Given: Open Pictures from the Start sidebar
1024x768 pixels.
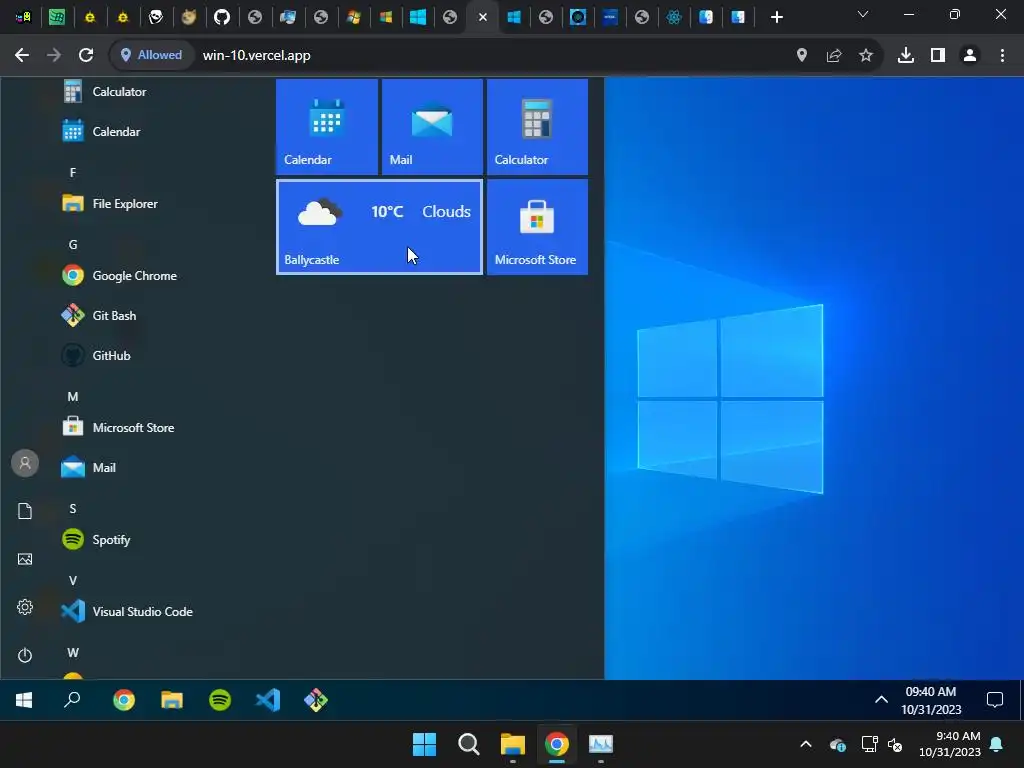Looking at the screenshot, I should coord(25,559).
